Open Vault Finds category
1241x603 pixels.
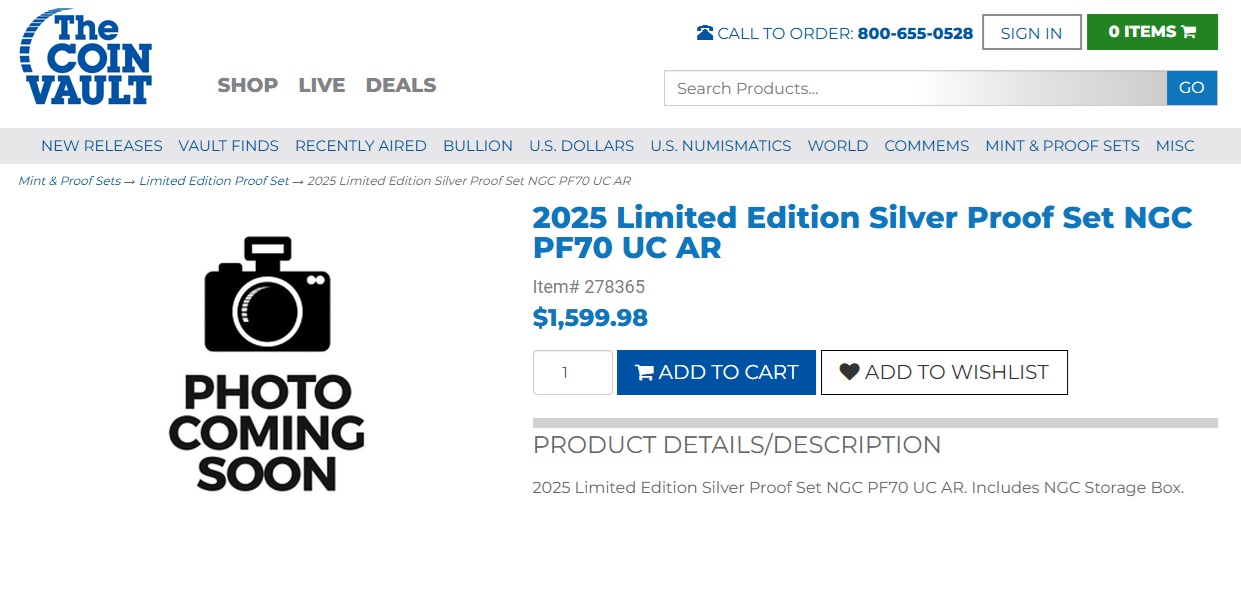tap(228, 146)
